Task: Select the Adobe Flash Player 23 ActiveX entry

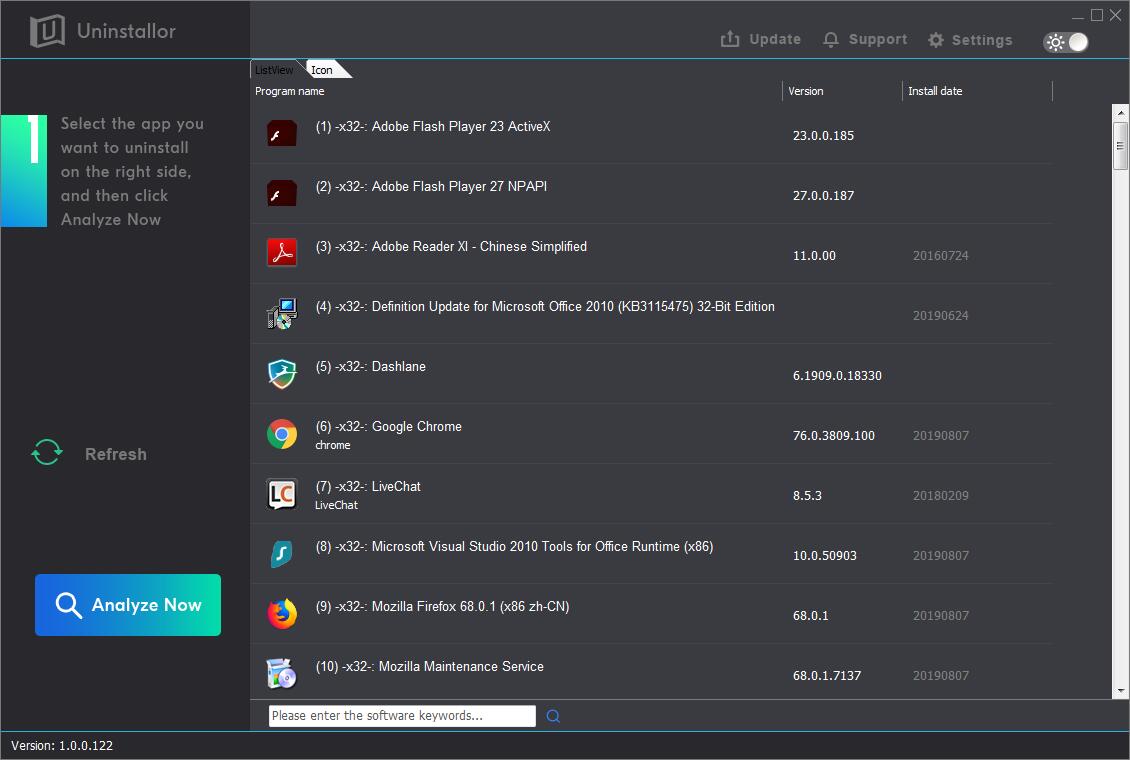Action: (432, 127)
